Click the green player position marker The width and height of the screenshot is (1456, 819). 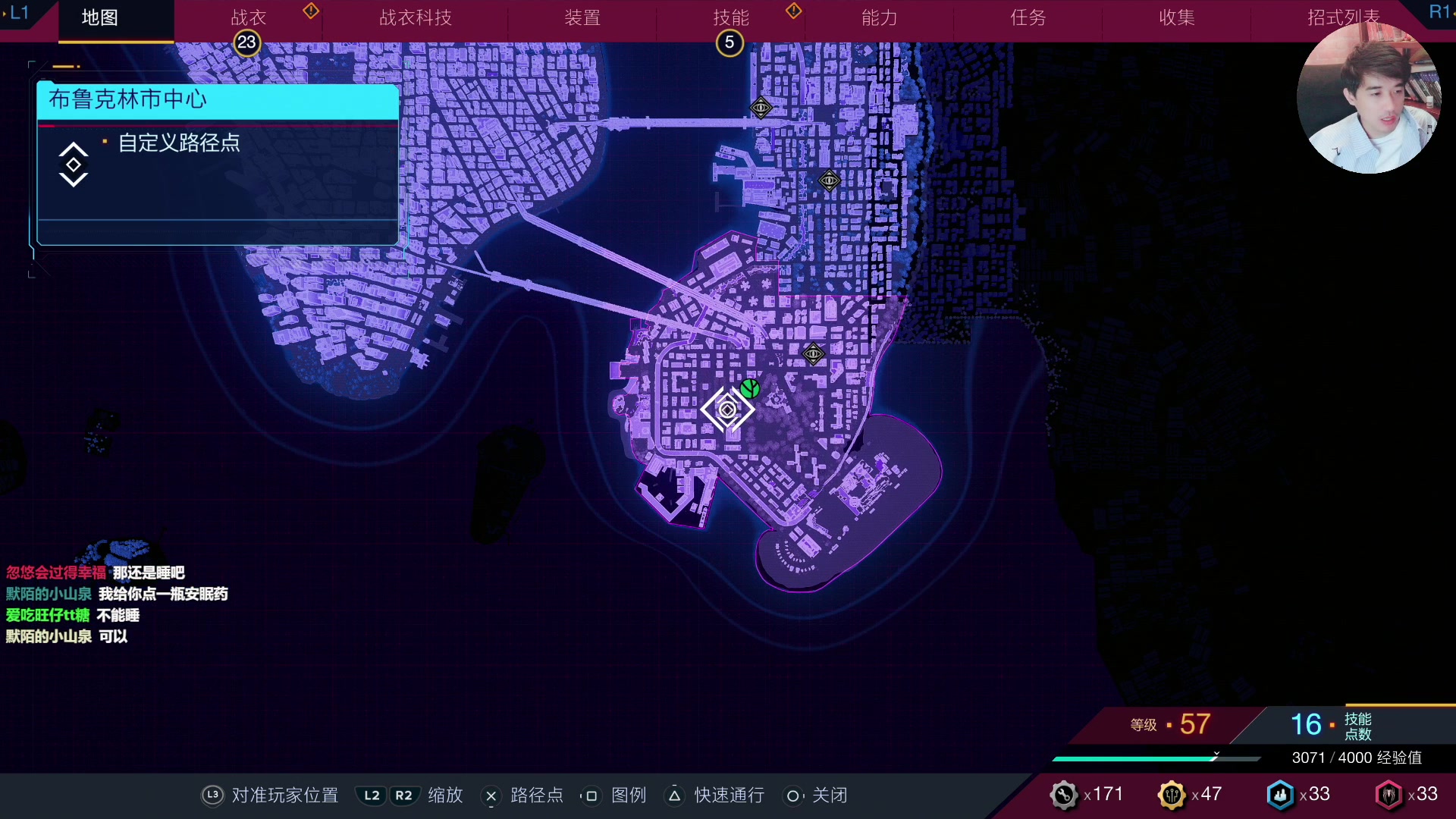point(750,388)
